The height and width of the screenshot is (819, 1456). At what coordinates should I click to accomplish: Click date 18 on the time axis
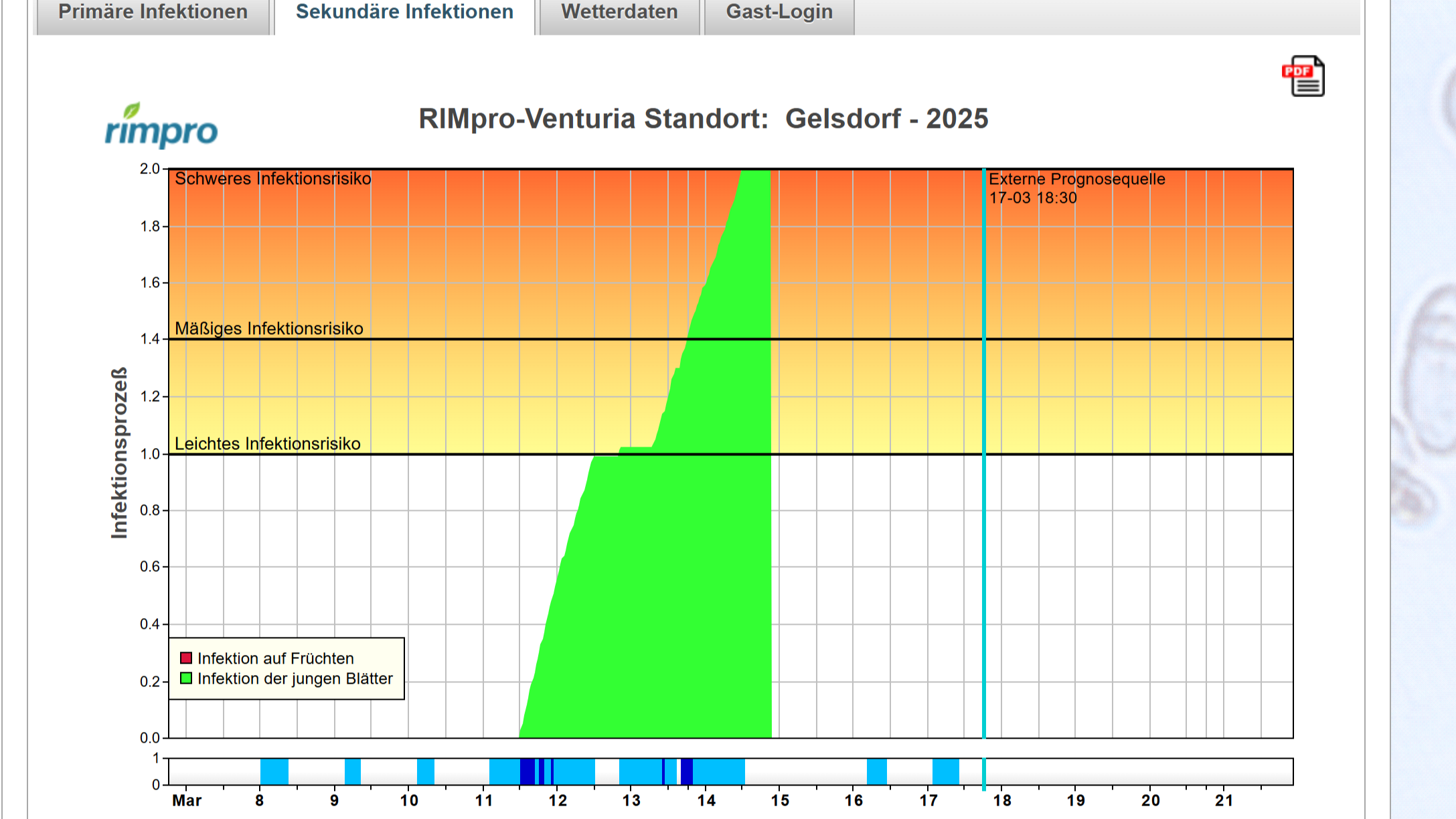(x=1002, y=801)
